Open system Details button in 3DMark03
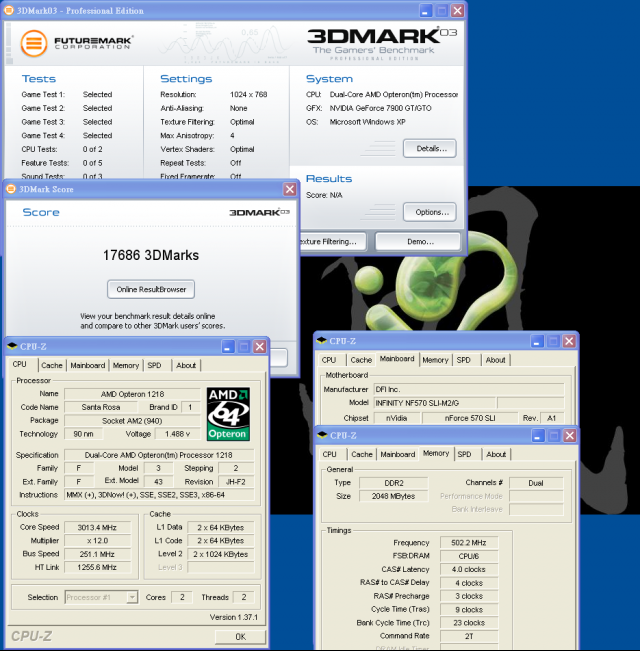 point(430,149)
